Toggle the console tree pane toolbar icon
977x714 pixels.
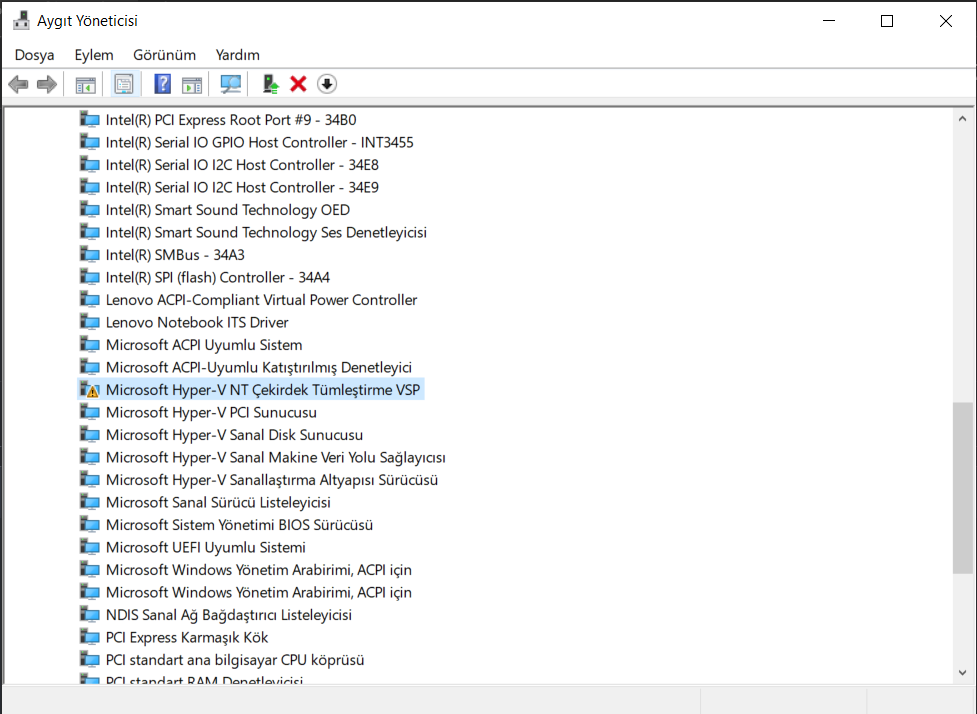pos(85,84)
